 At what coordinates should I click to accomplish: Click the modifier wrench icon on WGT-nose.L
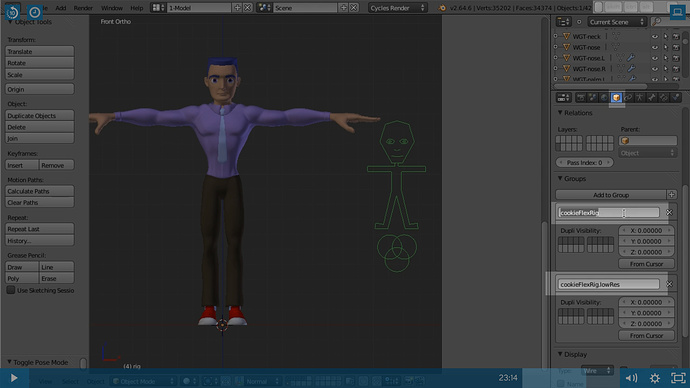click(631, 58)
